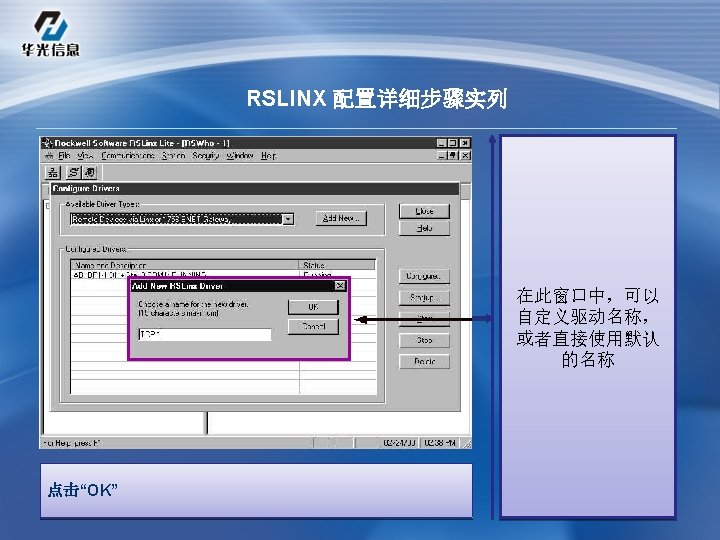Click the RSLinx application icon in title bar
720x540 pixels.
48,143
